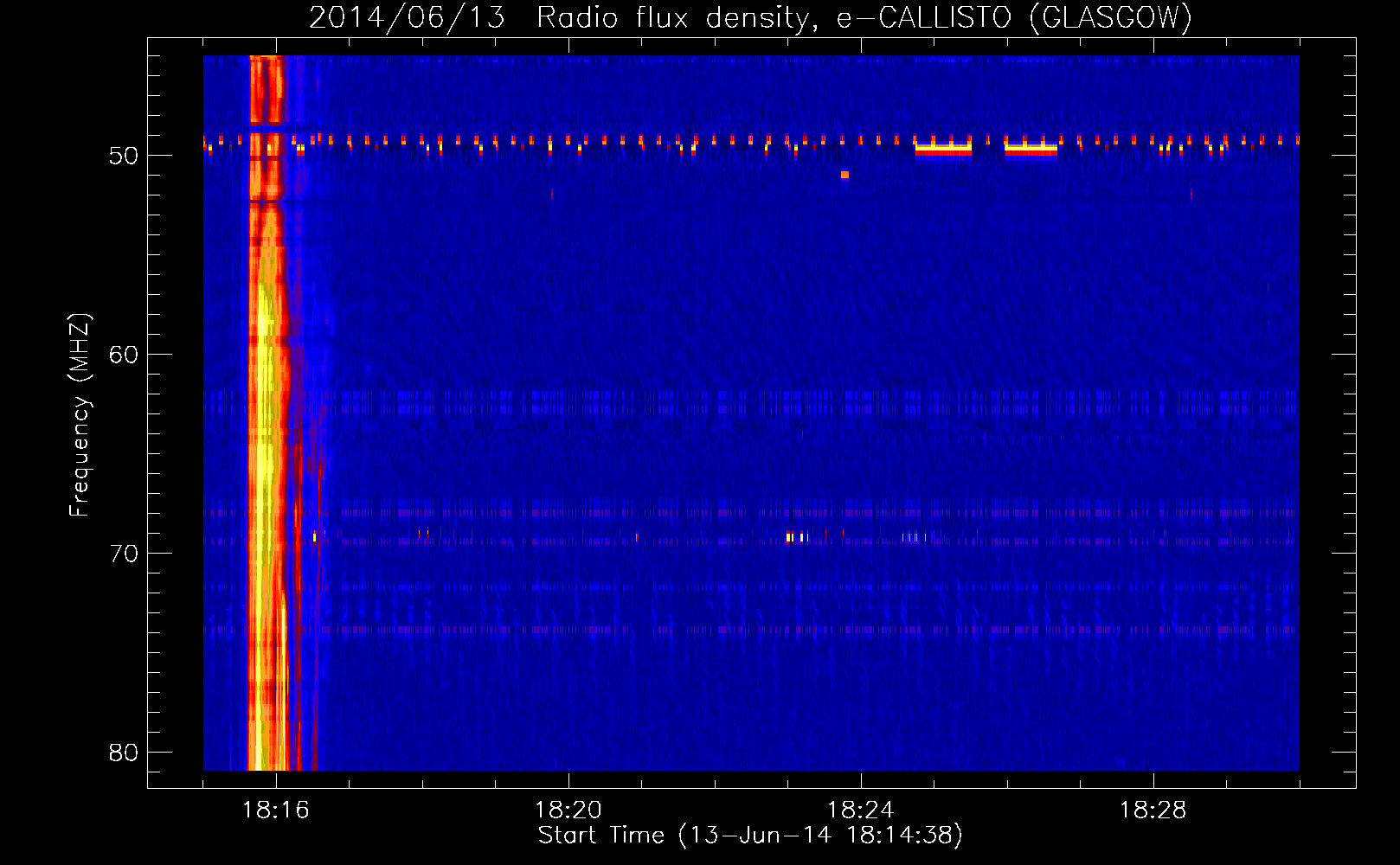This screenshot has height=865, width=1400.
Task: Click the white spikes after 18:24 near 69 MHz
Action: click(914, 537)
